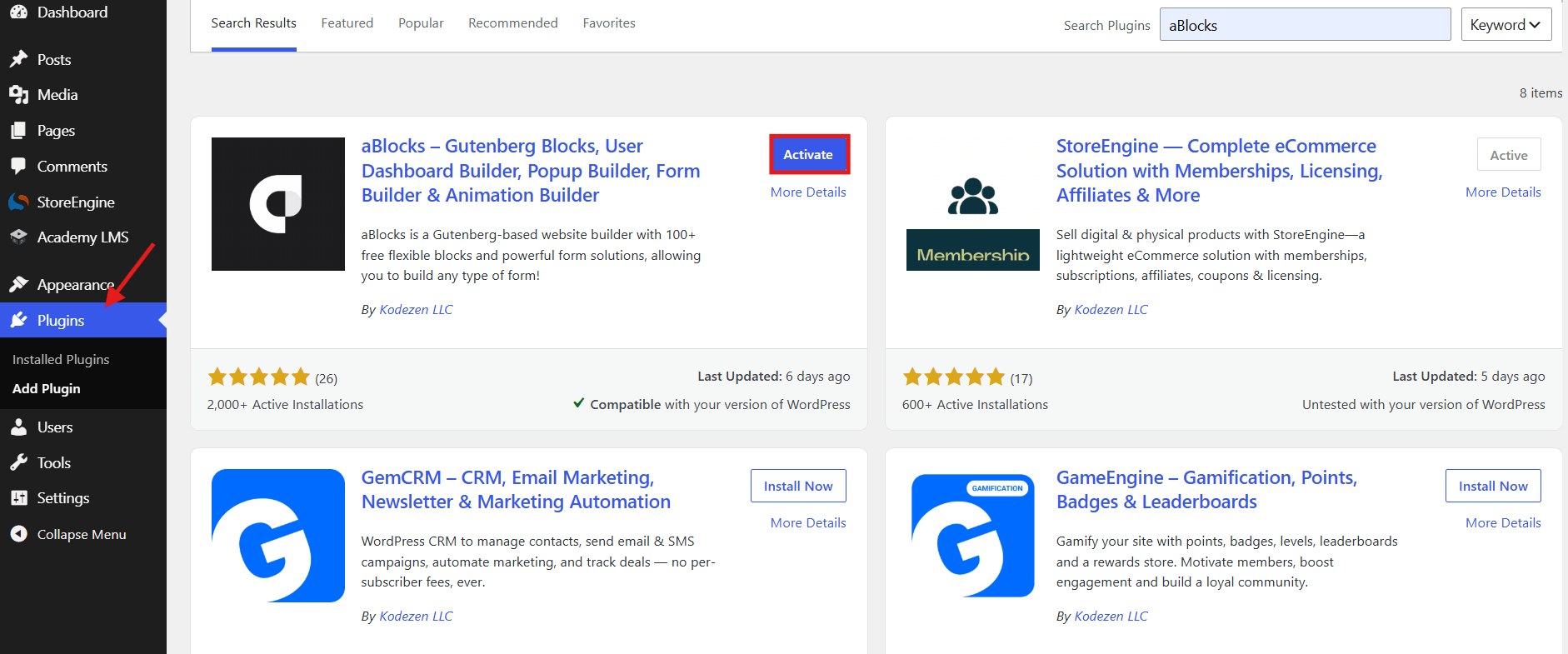Click Install Now for GameEngine
1568x654 pixels.
pos(1493,486)
